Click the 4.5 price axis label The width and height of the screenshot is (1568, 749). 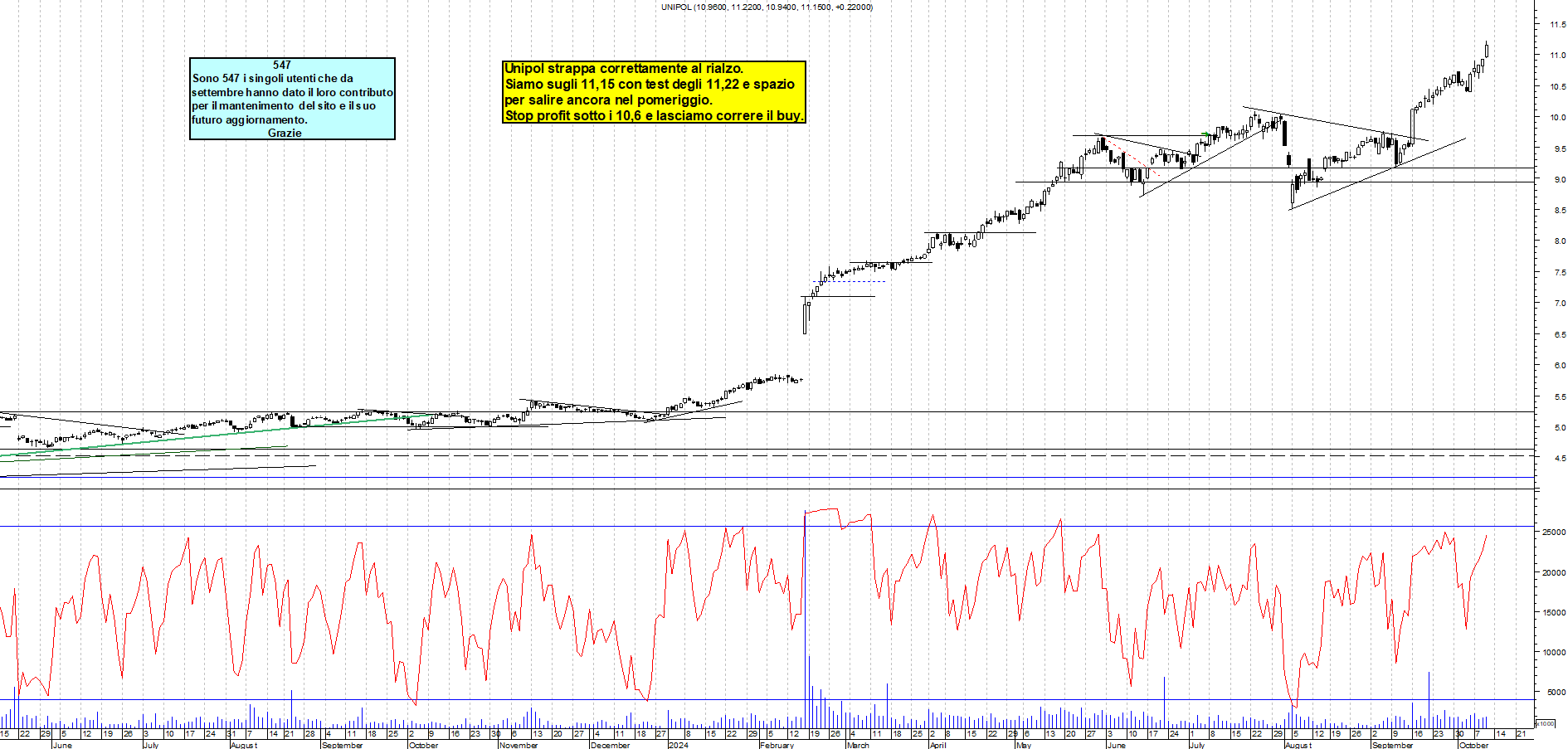click(1560, 459)
